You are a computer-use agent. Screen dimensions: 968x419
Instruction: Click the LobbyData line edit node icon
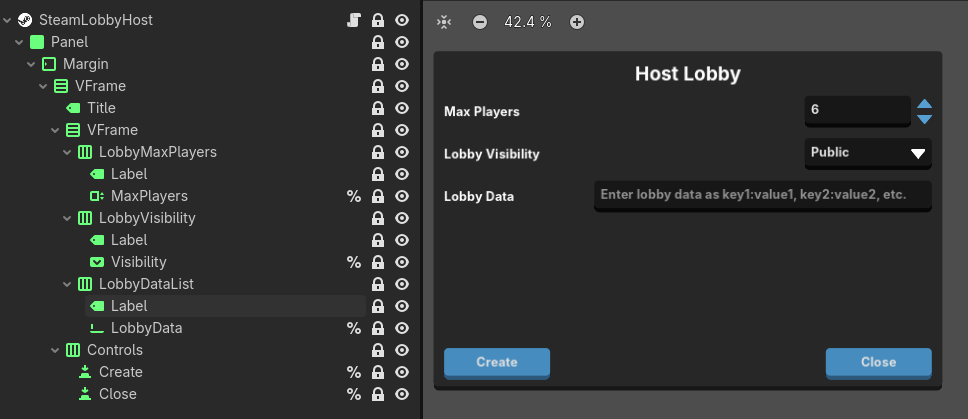pyautogui.click(x=96, y=328)
